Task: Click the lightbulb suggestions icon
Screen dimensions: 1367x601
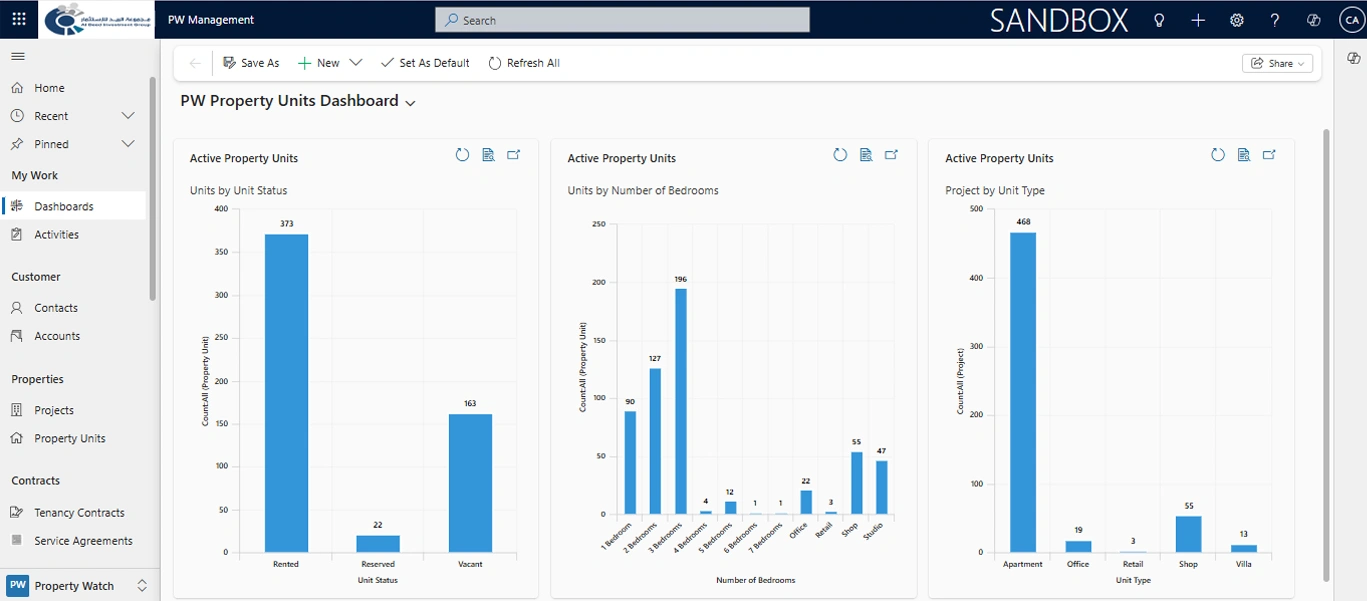Action: pyautogui.click(x=1159, y=19)
